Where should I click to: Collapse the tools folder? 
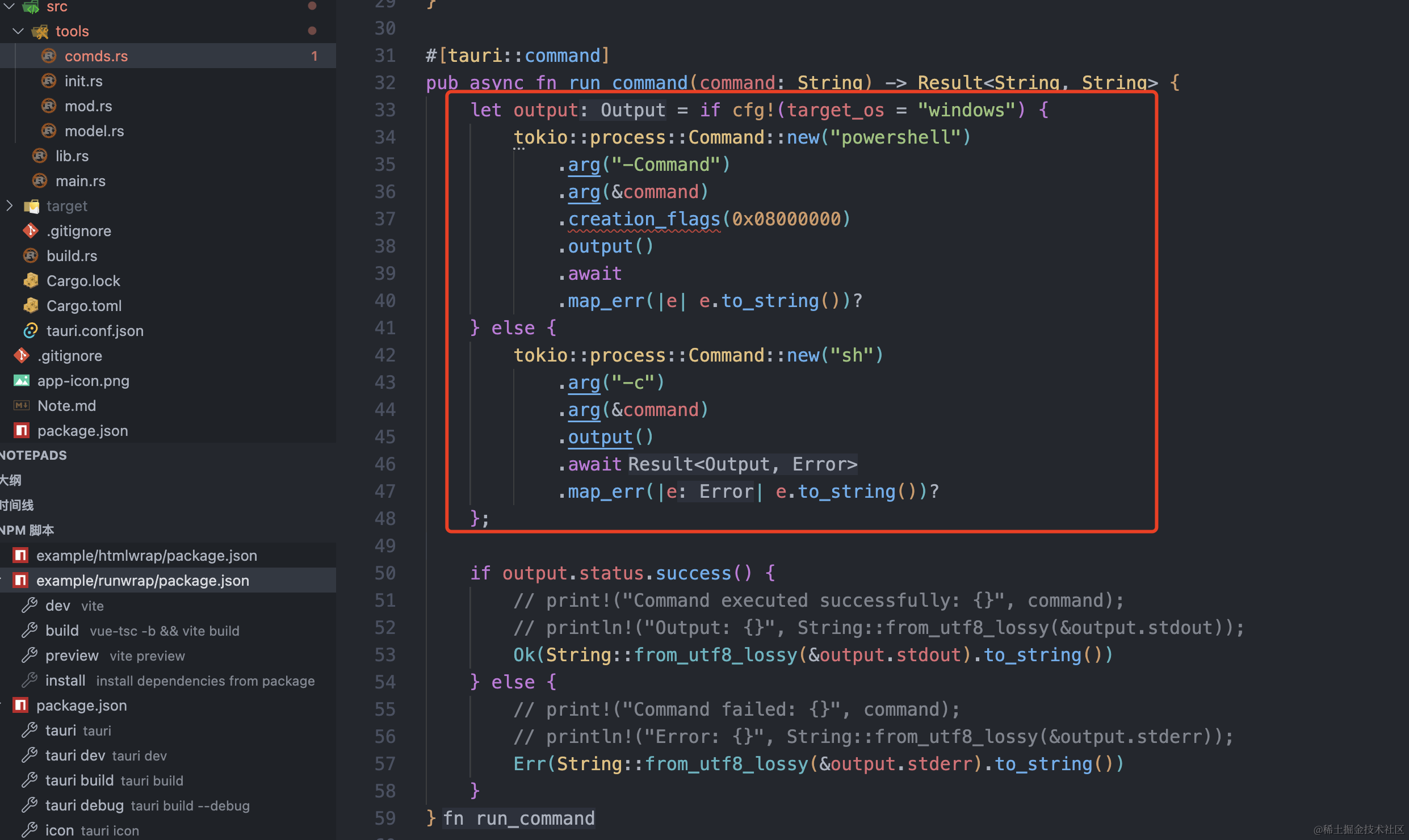pos(18,31)
